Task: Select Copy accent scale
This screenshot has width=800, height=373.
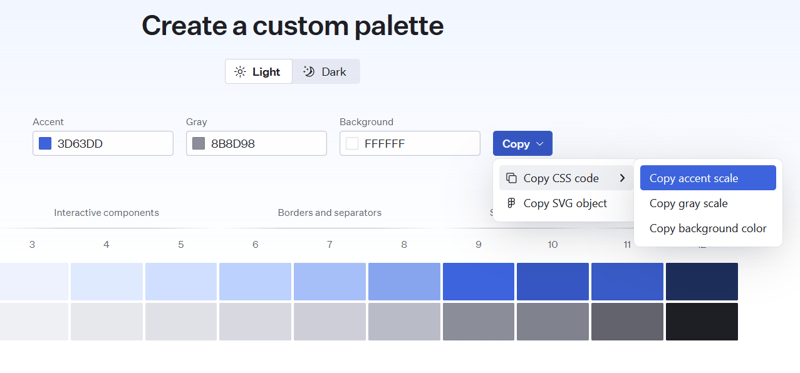Action: (x=708, y=178)
